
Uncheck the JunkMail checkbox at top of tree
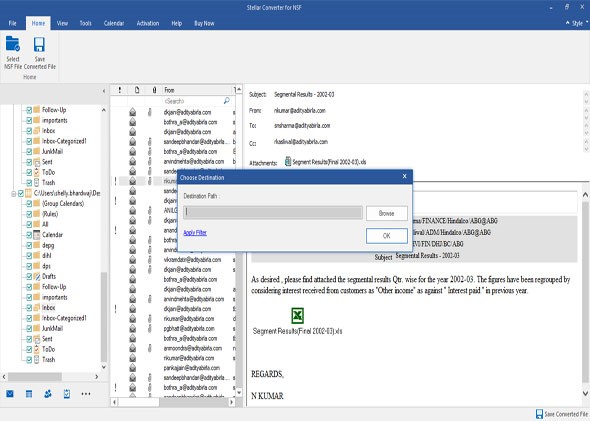click(x=29, y=152)
